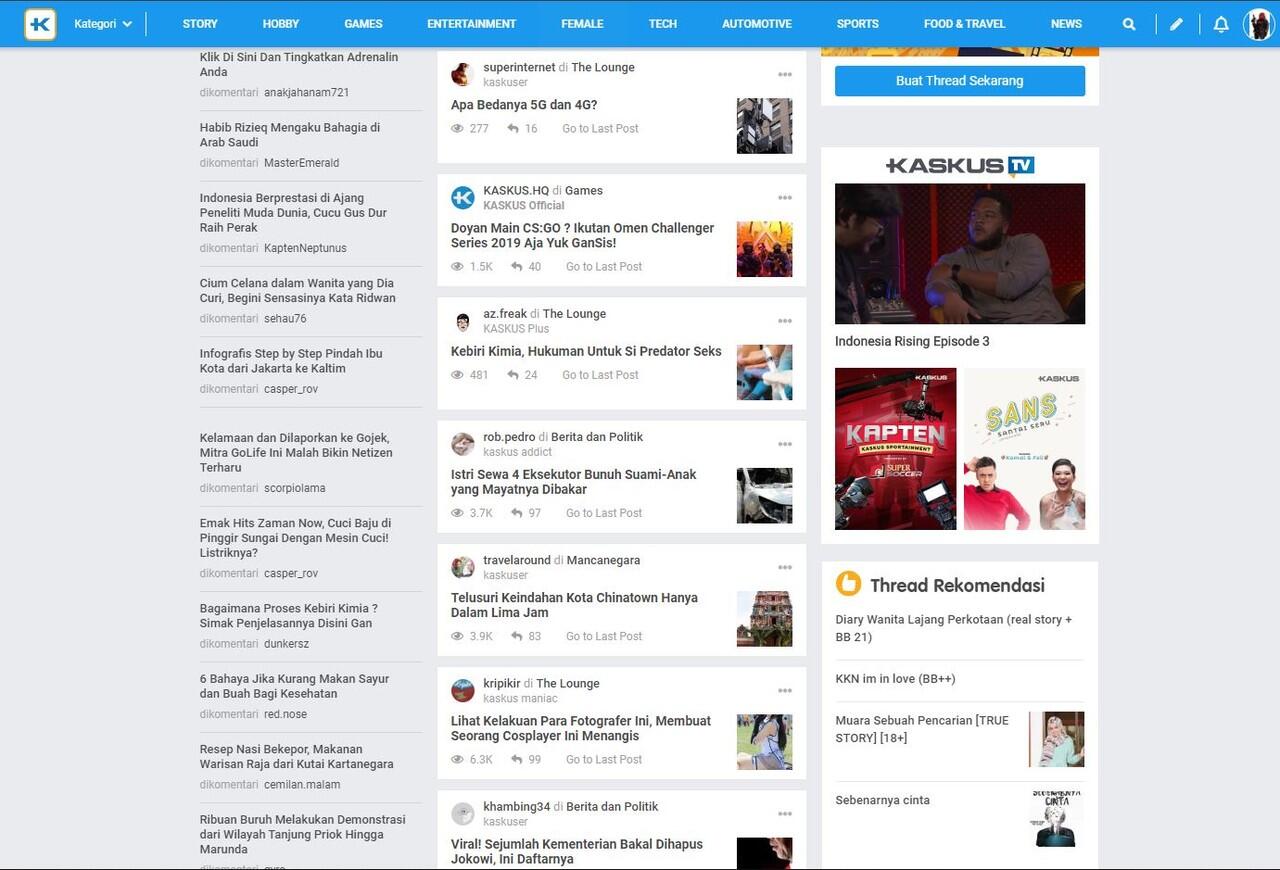1280x870 pixels.
Task: Open three-dot menu on superinternet thread
Action: [785, 75]
